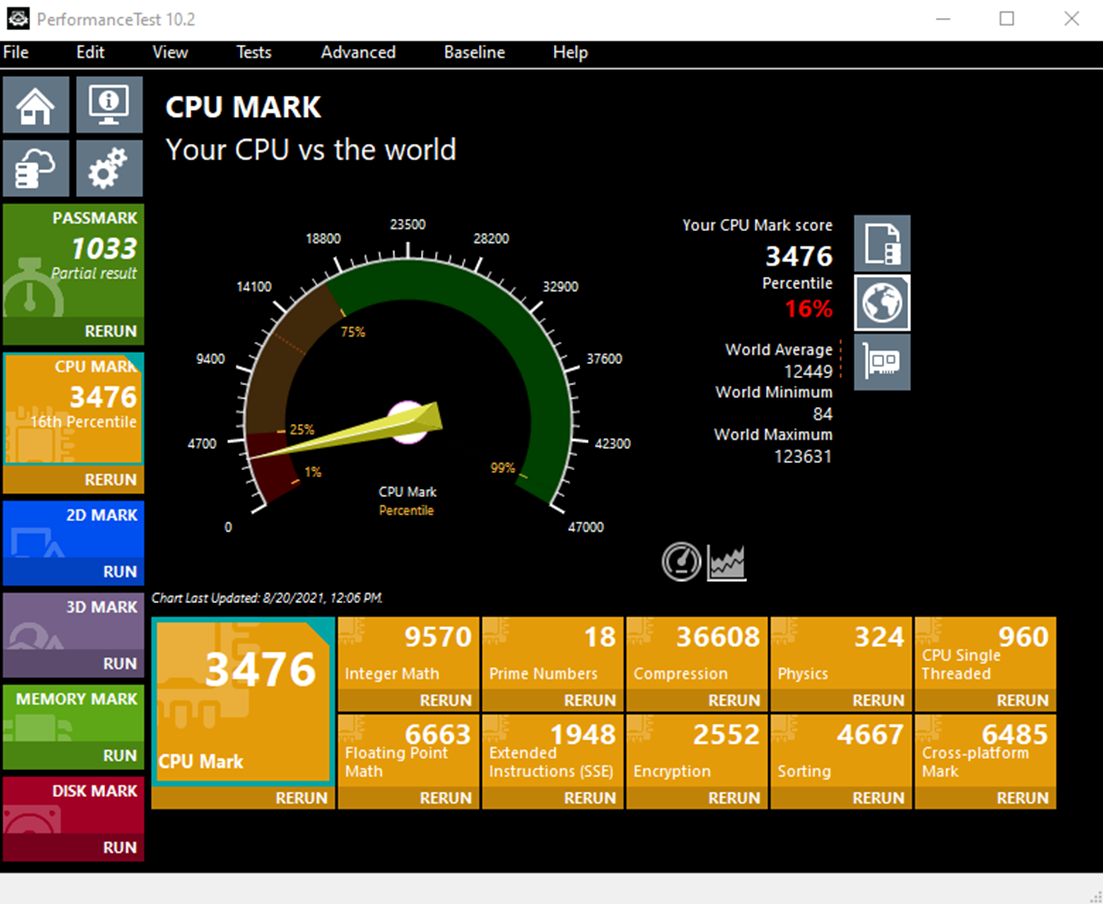Maximize the PerformanceTest window
This screenshot has width=1103, height=904.
[x=1007, y=19]
